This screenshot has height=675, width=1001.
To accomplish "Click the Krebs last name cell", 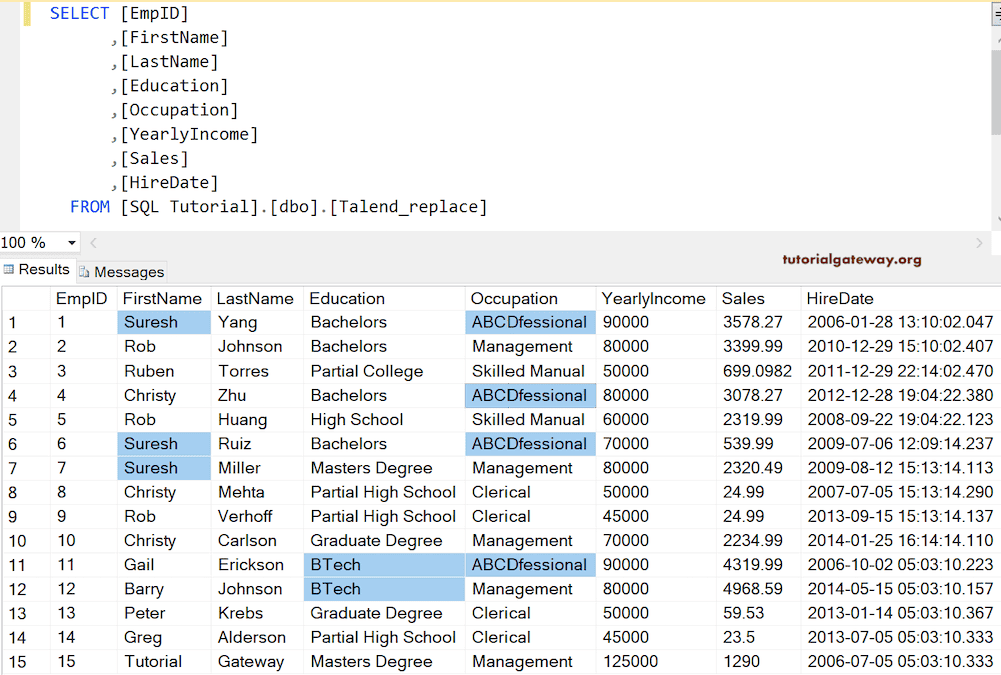I will 257,613.
